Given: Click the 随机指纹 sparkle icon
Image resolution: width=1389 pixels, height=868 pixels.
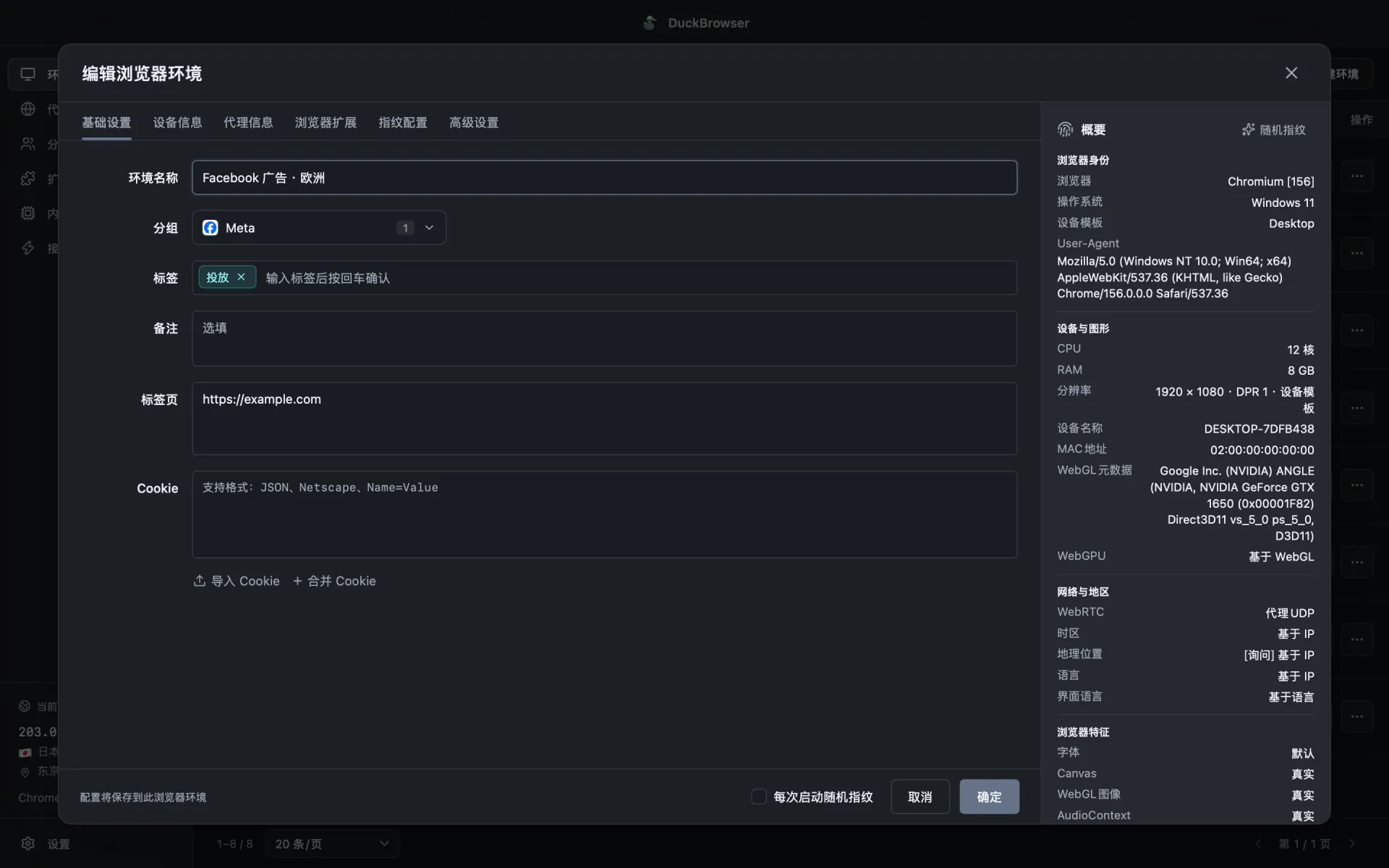Looking at the screenshot, I should pos(1248,129).
